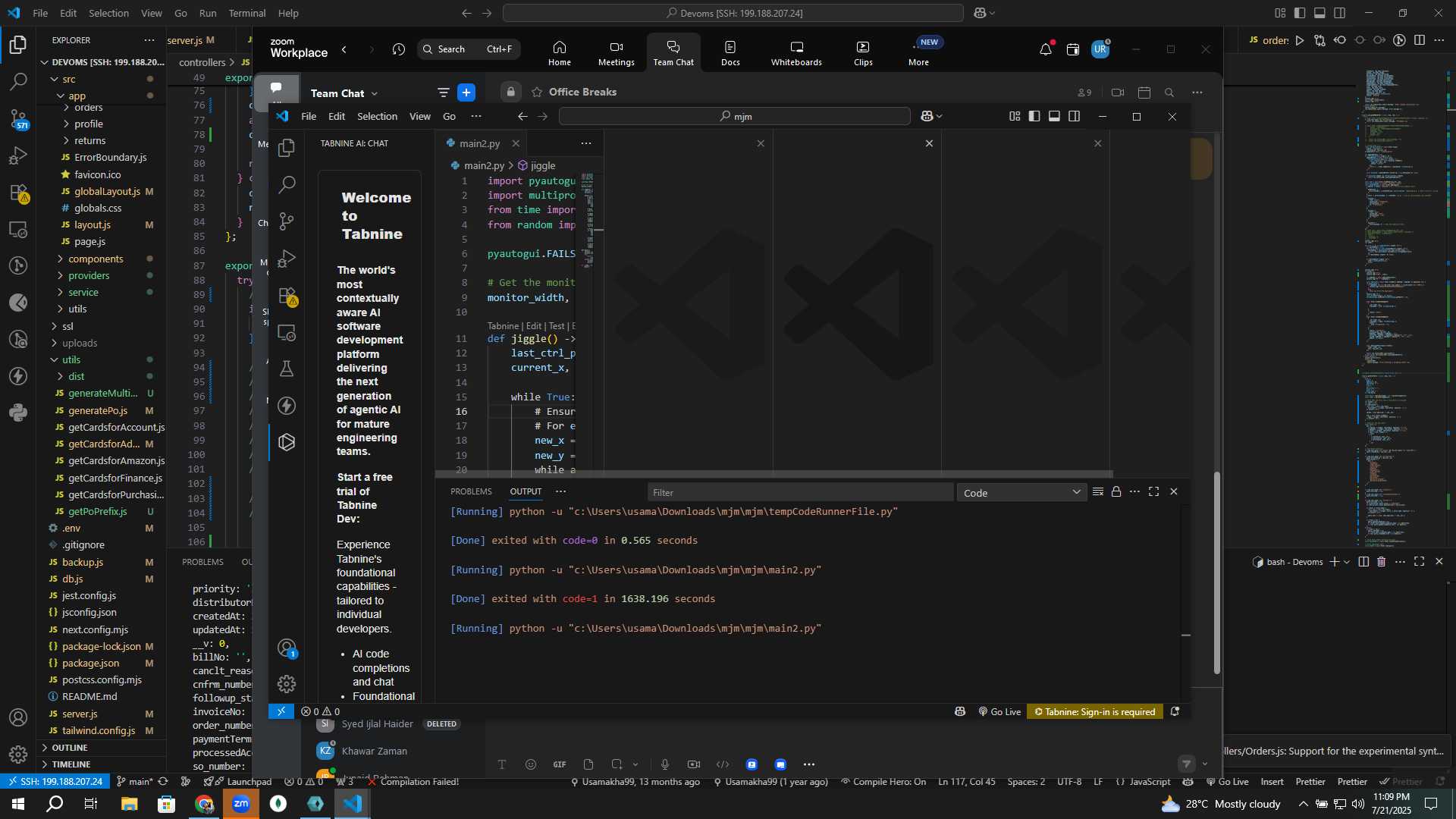Maximize output panel size in mjm window
The image size is (1456, 819).
click(x=1154, y=491)
